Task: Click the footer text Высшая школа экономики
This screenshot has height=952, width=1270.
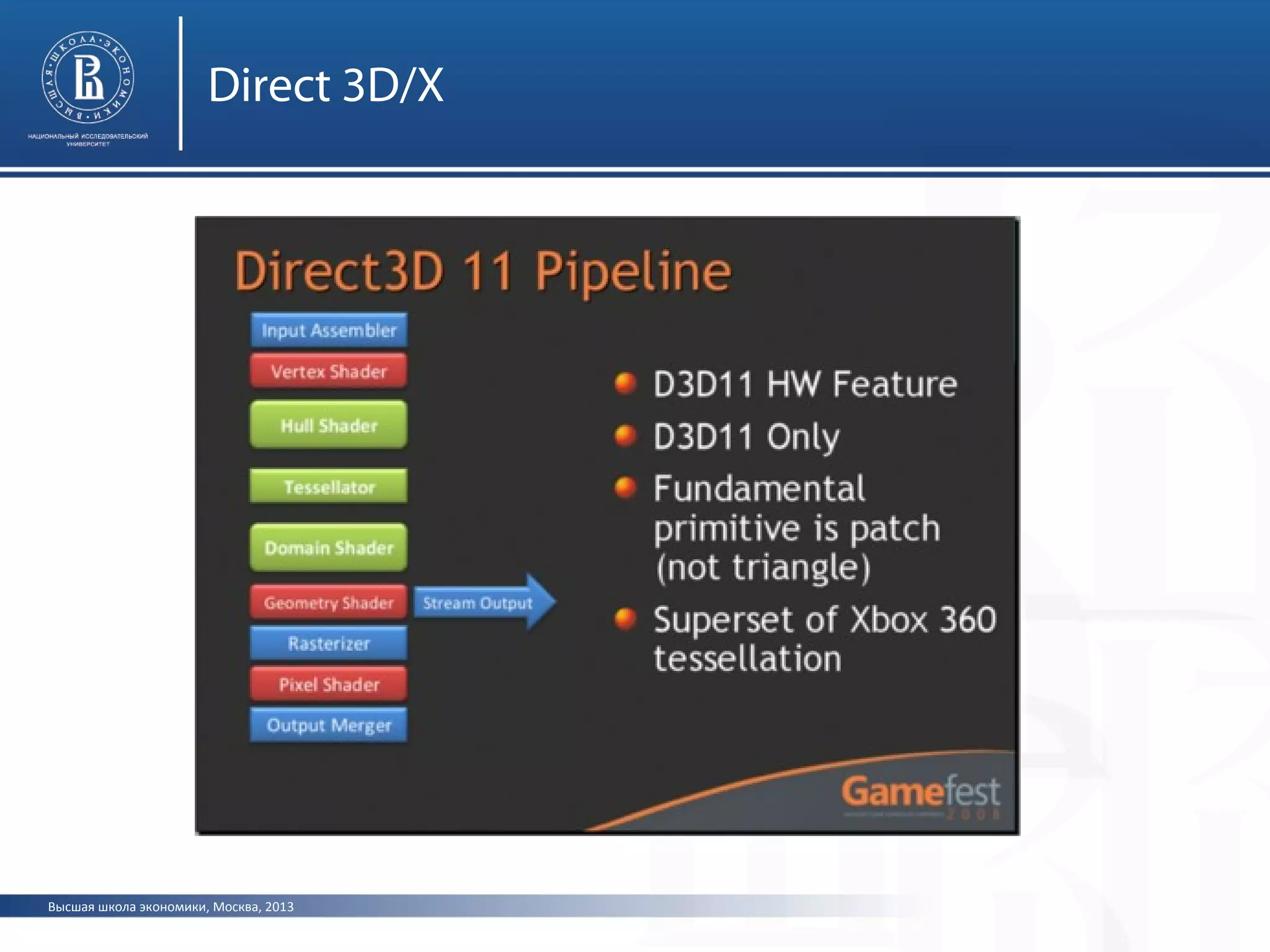Action: click(171, 907)
